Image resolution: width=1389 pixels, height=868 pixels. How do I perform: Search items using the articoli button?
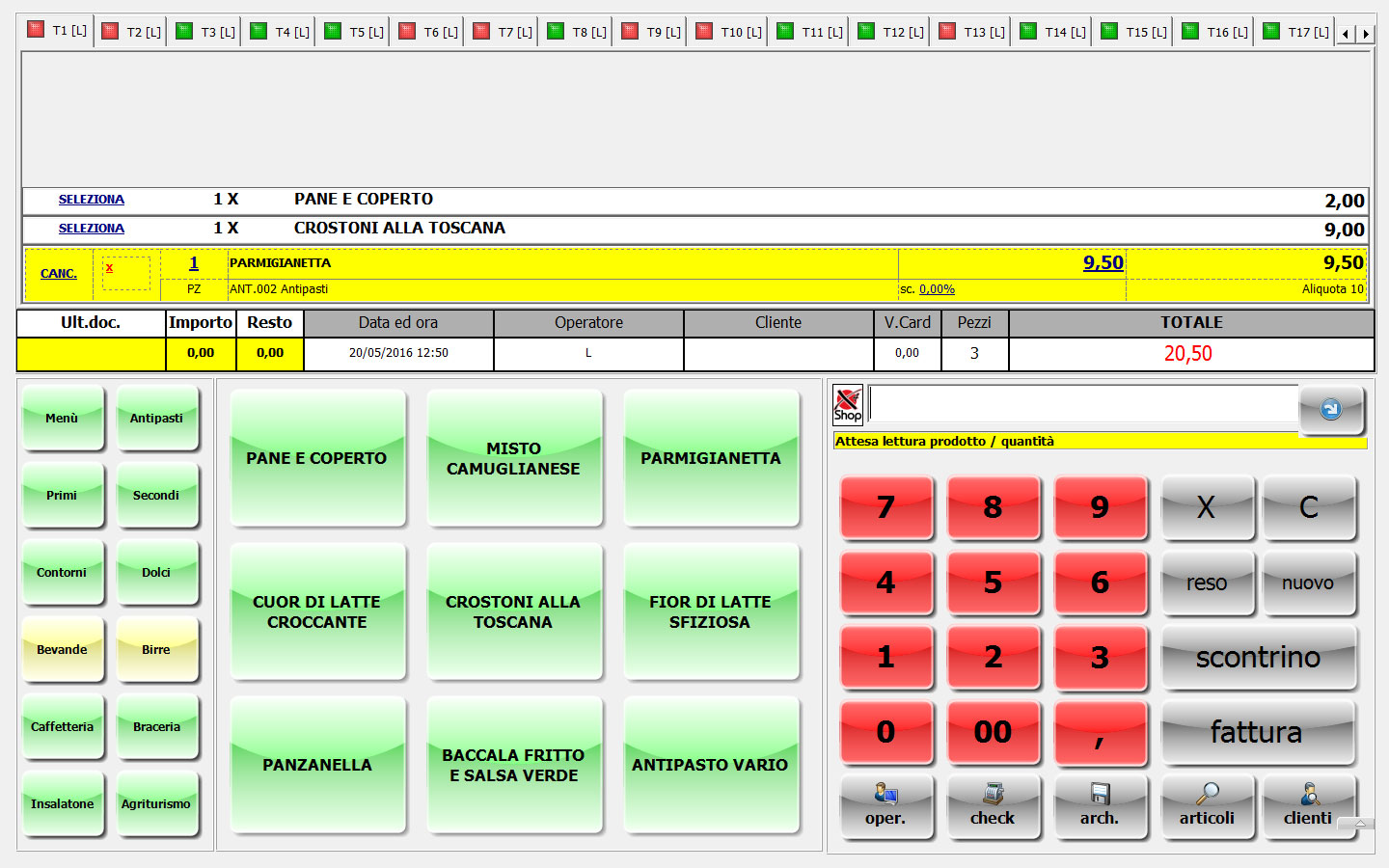(x=1207, y=805)
